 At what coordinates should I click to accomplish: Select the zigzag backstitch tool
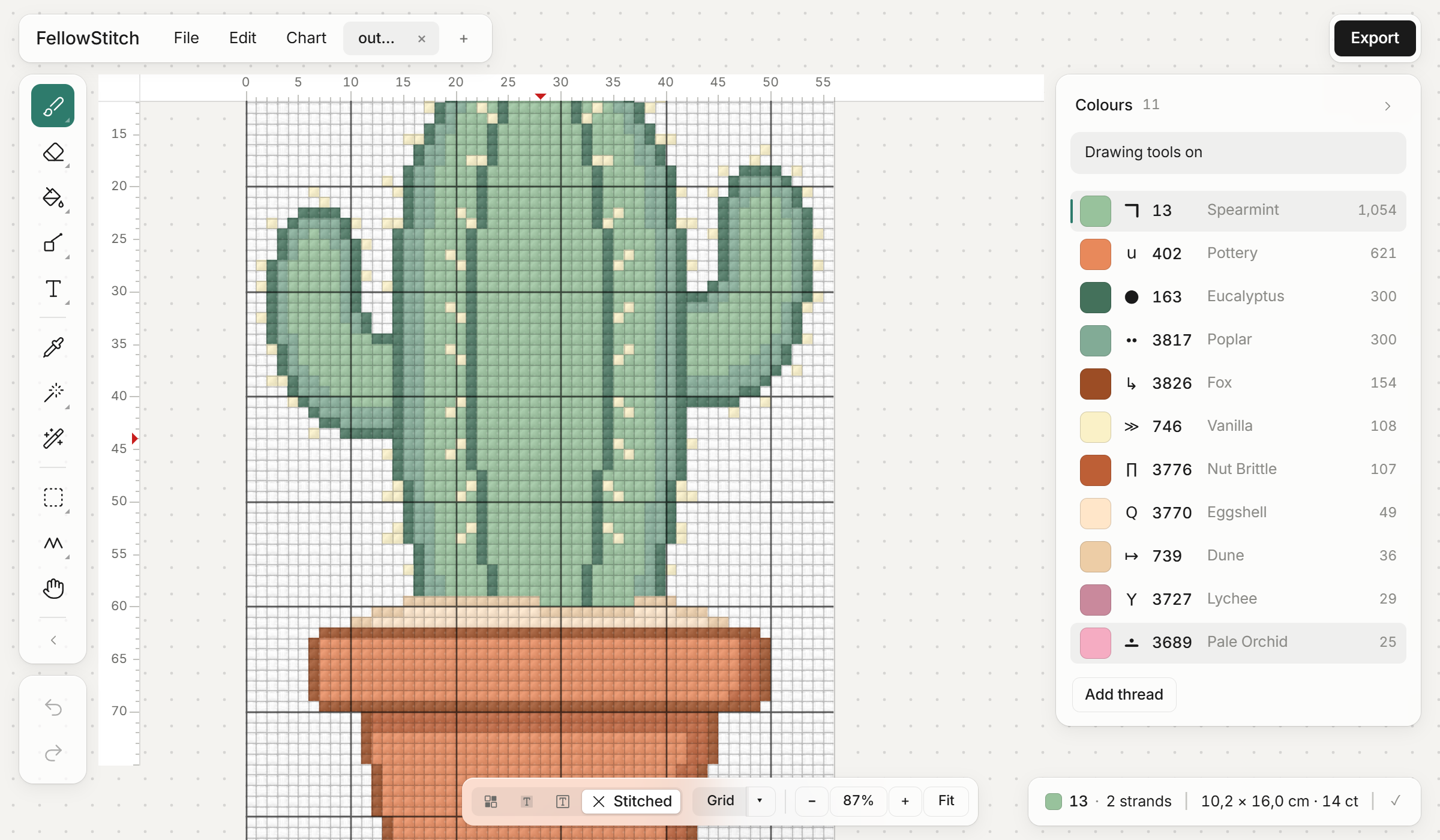pyautogui.click(x=53, y=544)
